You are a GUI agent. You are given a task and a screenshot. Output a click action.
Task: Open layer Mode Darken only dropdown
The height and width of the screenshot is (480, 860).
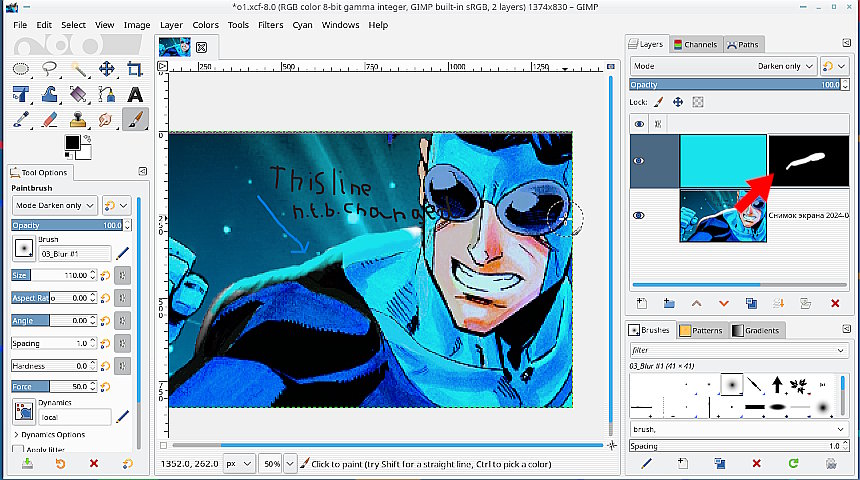point(723,66)
